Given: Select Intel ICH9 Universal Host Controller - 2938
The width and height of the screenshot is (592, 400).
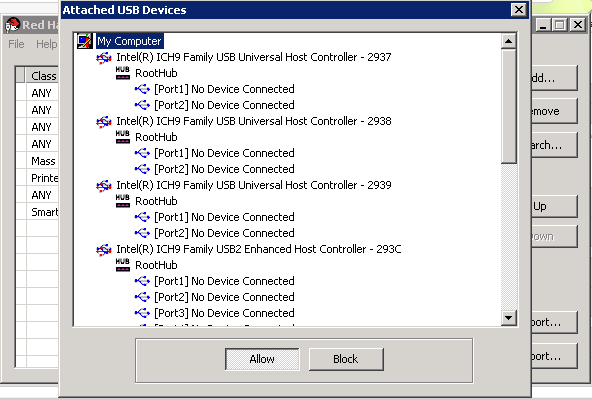Looking at the screenshot, I should tap(254, 121).
